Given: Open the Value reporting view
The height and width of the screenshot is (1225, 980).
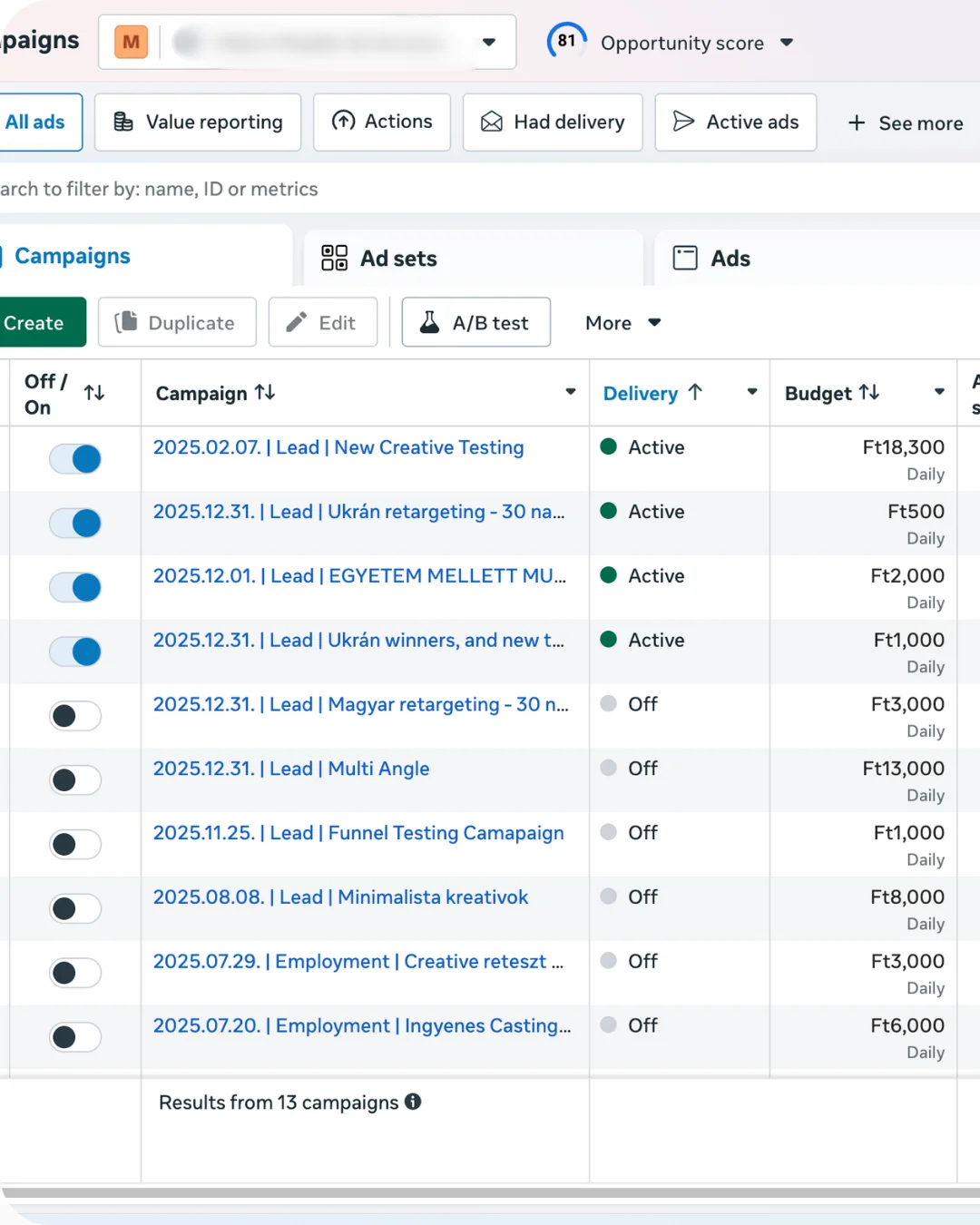Looking at the screenshot, I should click(x=198, y=122).
